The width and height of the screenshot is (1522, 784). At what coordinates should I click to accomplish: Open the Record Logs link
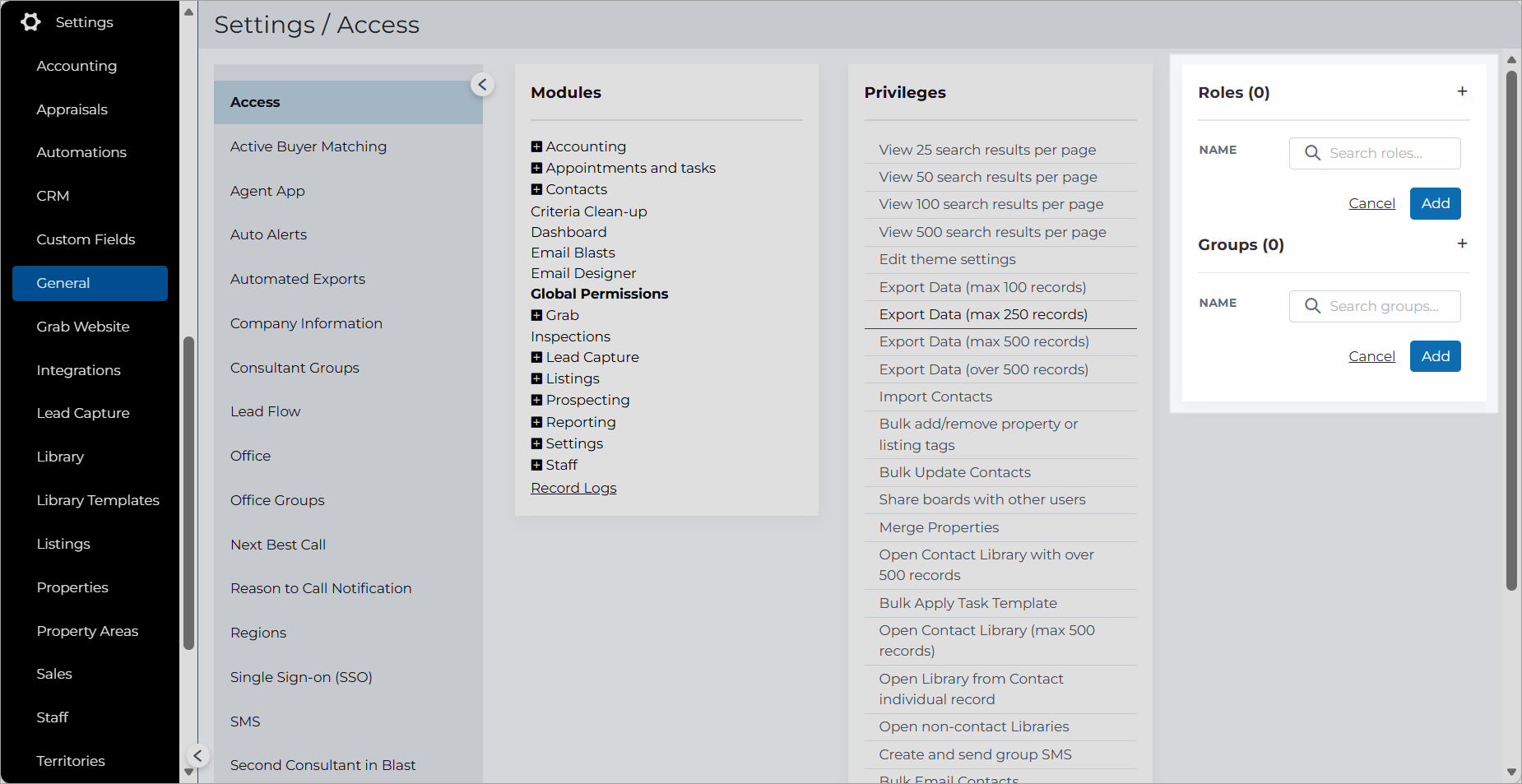pyautogui.click(x=573, y=488)
